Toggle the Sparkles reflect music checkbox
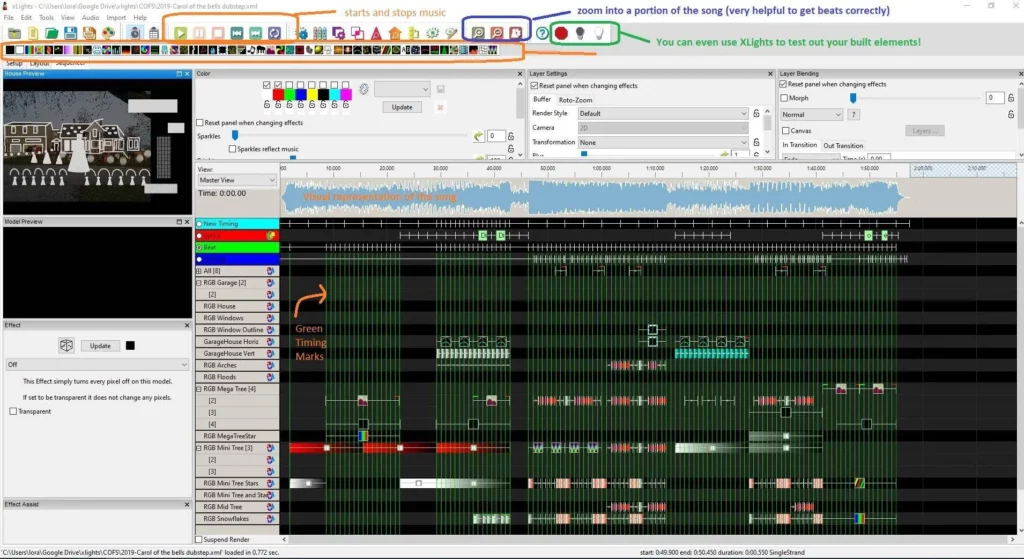 tap(232, 149)
